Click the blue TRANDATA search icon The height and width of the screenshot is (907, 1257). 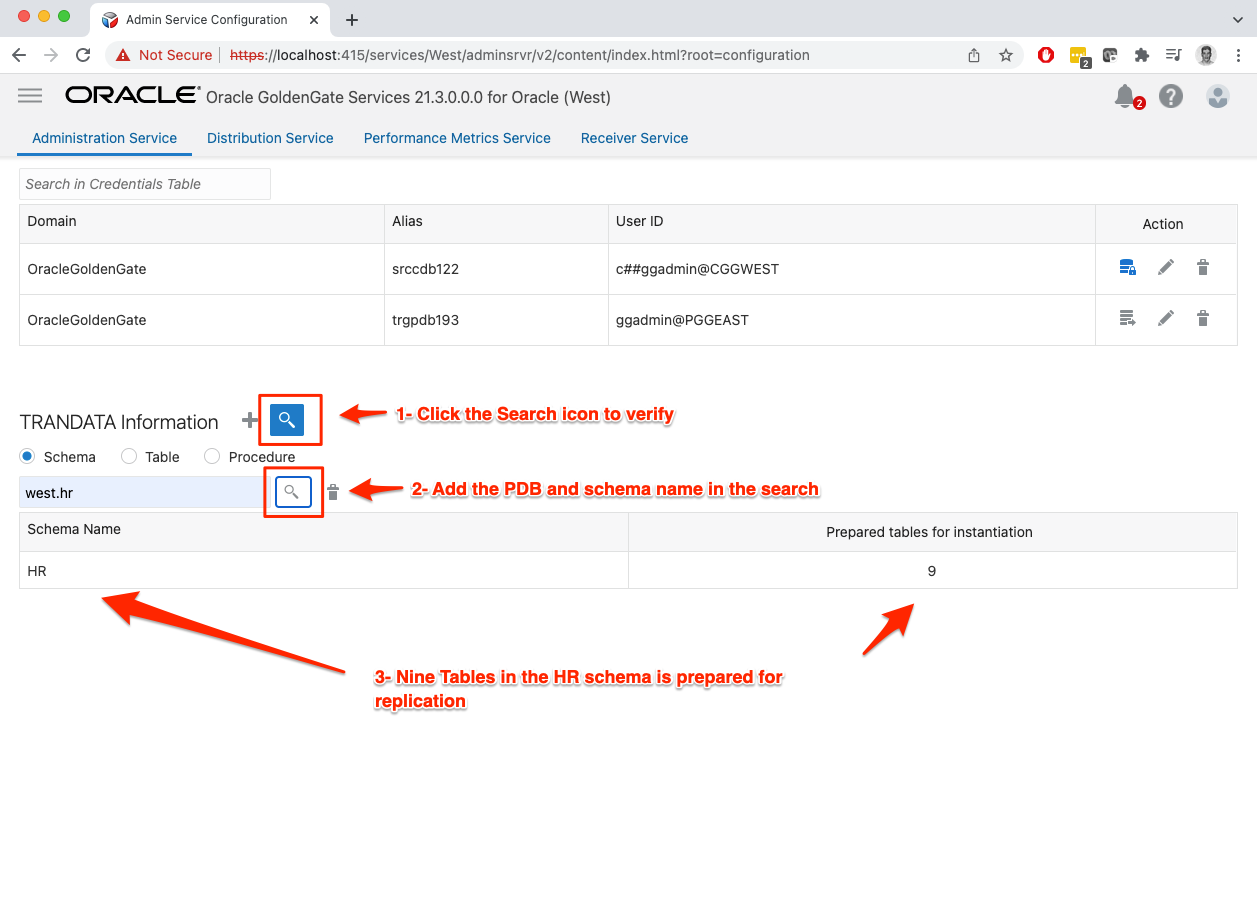click(287, 420)
